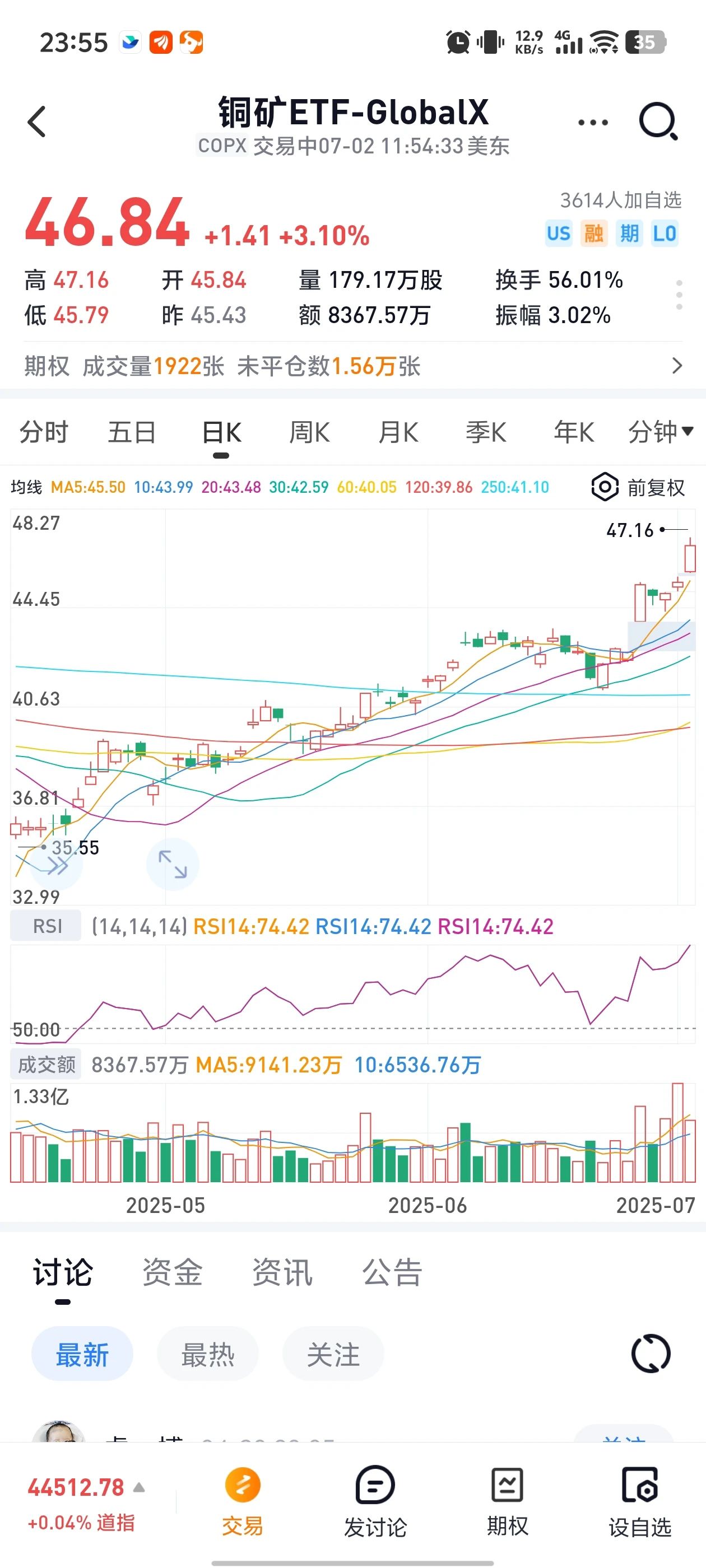This screenshot has height=1568, width=706.
Task: Tap the back arrow icon
Action: click(37, 122)
